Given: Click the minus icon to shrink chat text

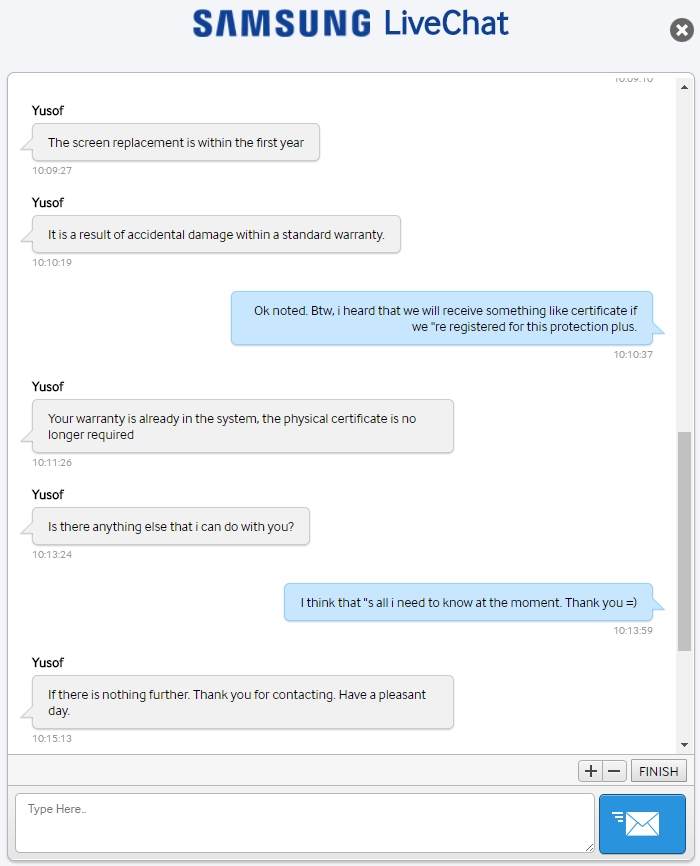Looking at the screenshot, I should [x=615, y=771].
